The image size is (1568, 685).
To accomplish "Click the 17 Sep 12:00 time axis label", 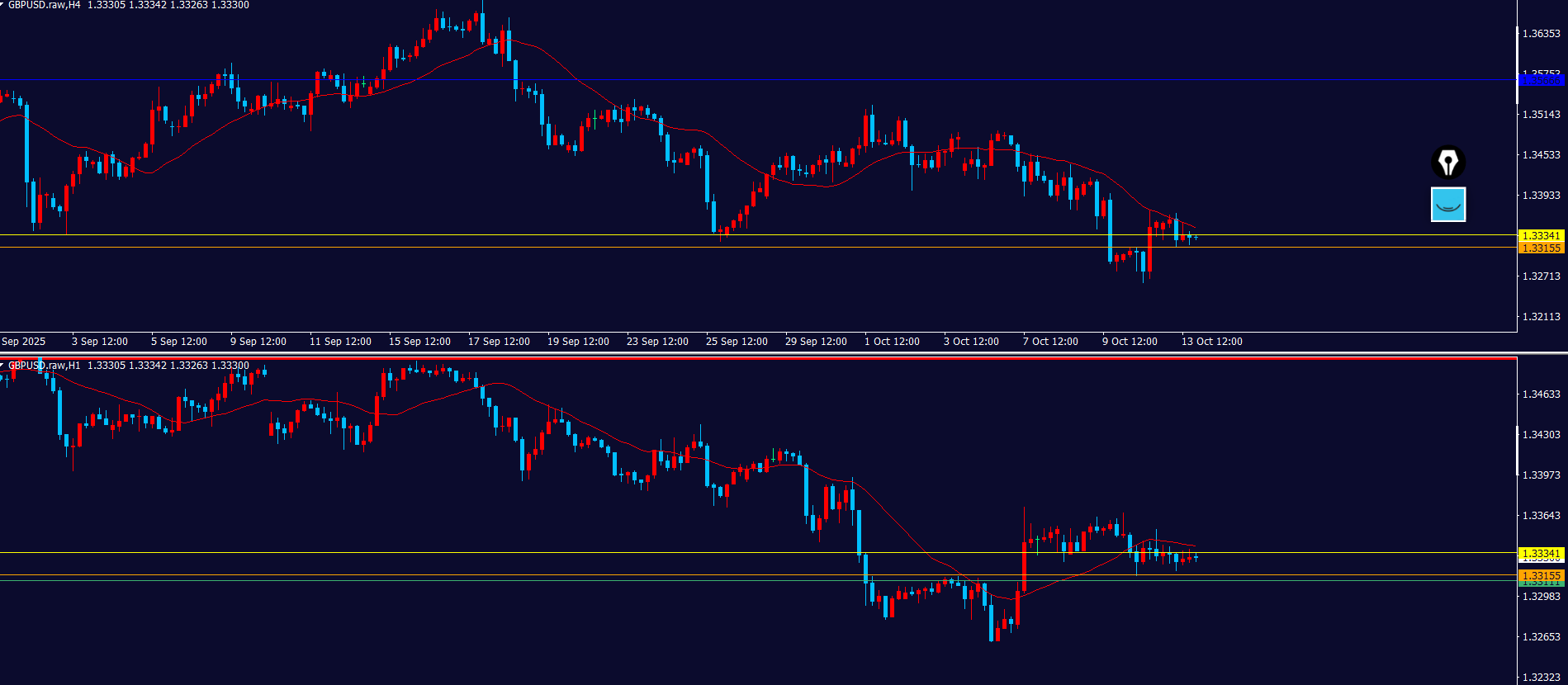I will [x=499, y=342].
